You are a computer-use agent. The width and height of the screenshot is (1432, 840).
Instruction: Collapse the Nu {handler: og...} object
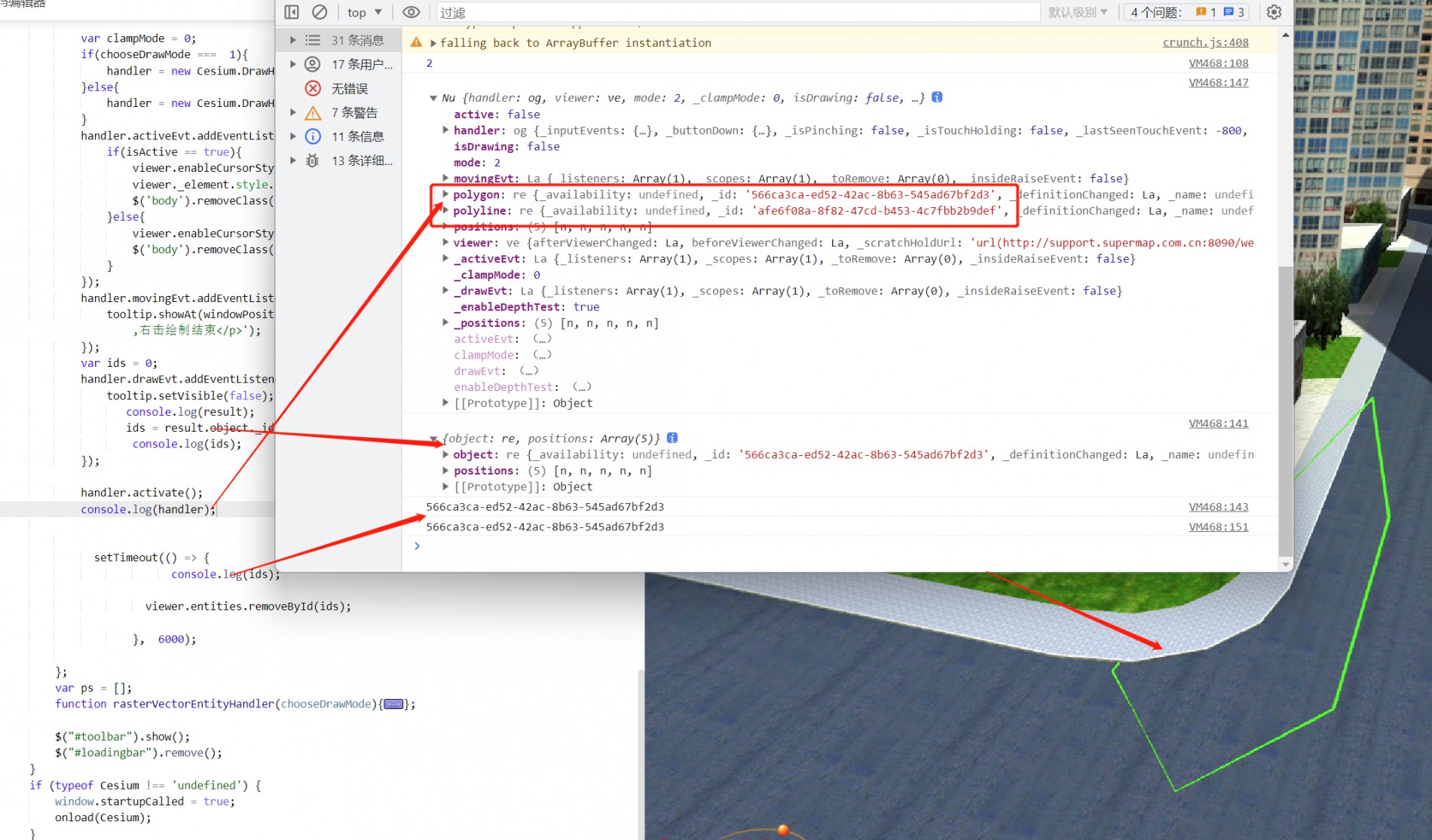click(433, 98)
